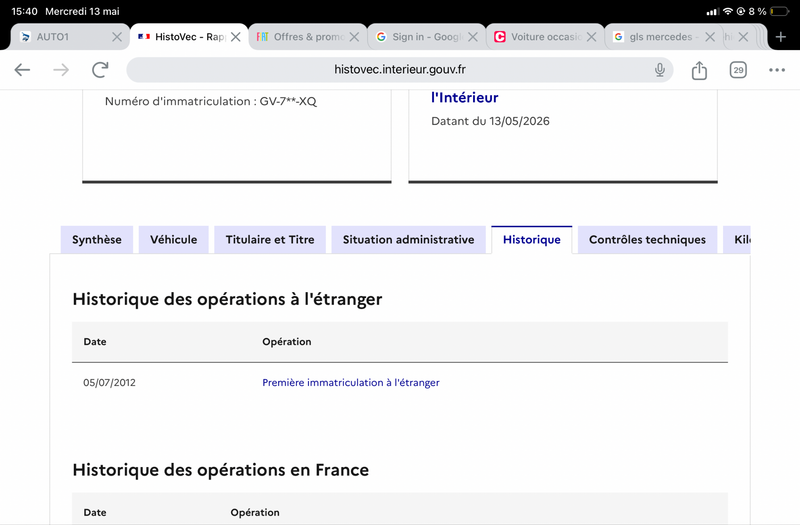Click Première immatriculation à l'étranger link
Screen dimensions: 800x525
[x=351, y=383]
